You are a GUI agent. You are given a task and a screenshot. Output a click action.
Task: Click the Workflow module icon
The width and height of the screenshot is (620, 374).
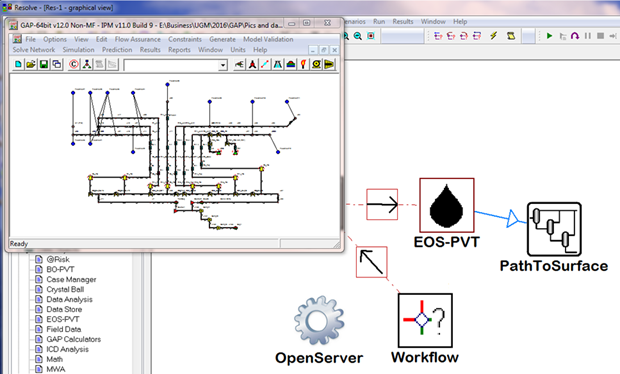click(x=425, y=321)
